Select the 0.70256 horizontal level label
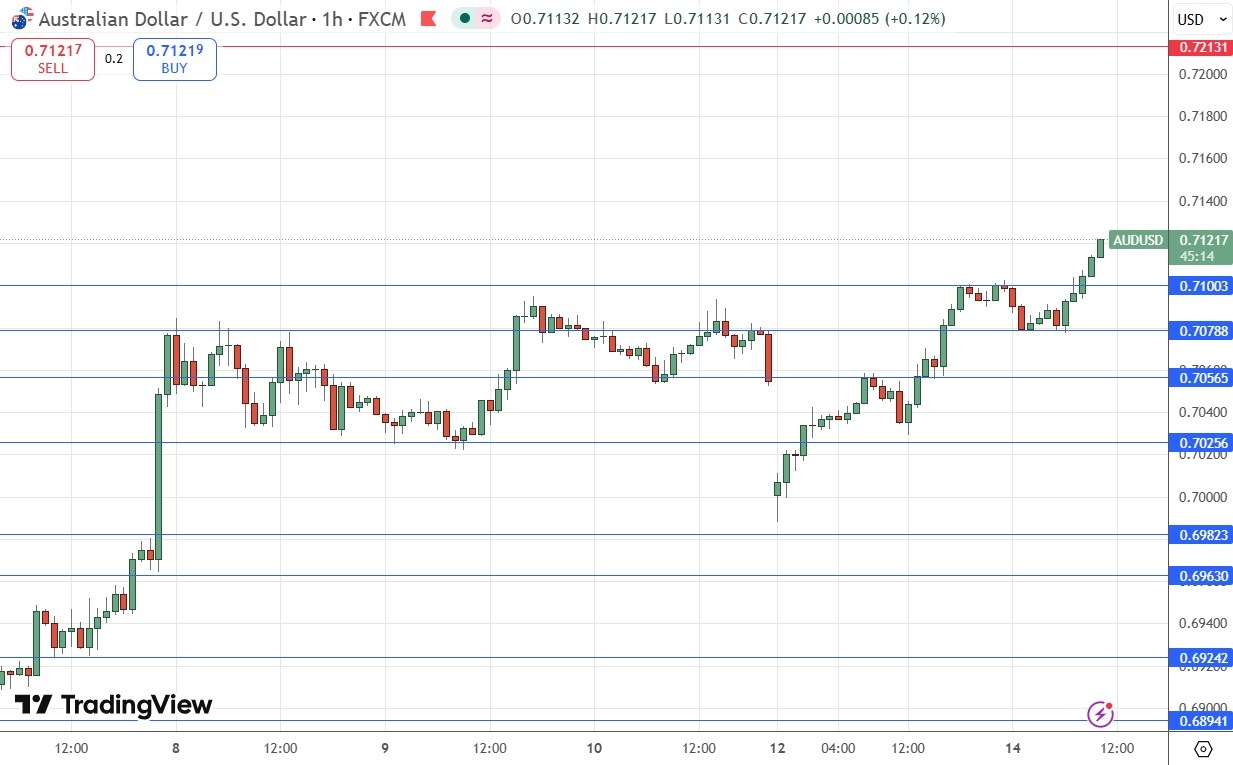The height and width of the screenshot is (765, 1233). pyautogui.click(x=1202, y=442)
